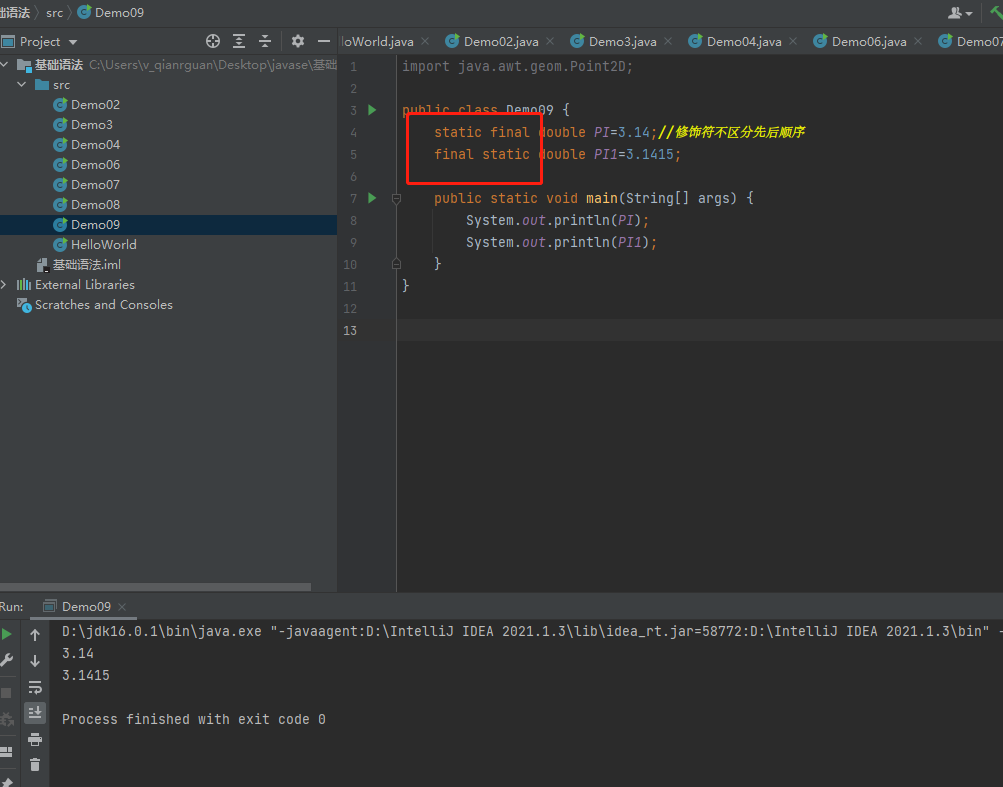
Task: Click the fold end marker at line 10
Action: point(396,264)
